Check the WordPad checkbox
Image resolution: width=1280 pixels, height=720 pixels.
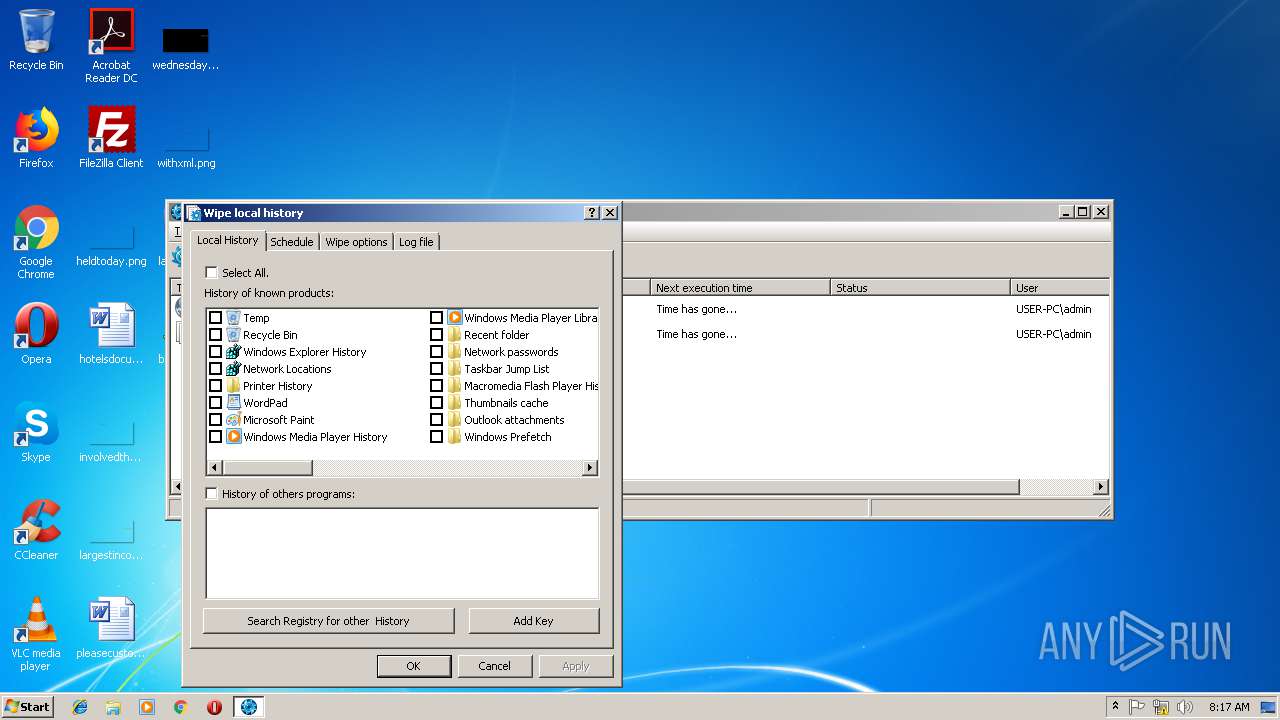tap(215, 403)
